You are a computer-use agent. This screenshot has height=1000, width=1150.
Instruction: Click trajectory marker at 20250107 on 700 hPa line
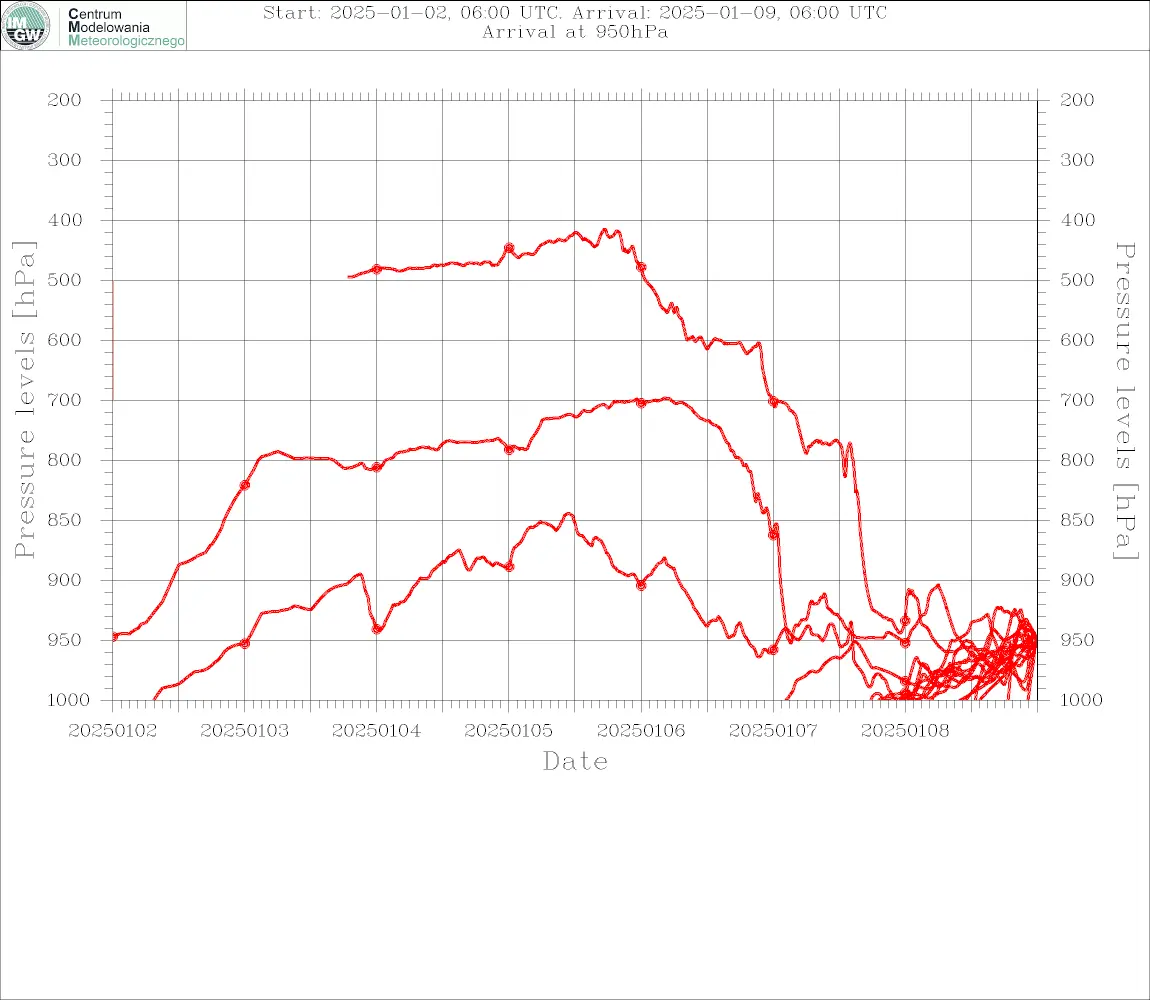[773, 401]
